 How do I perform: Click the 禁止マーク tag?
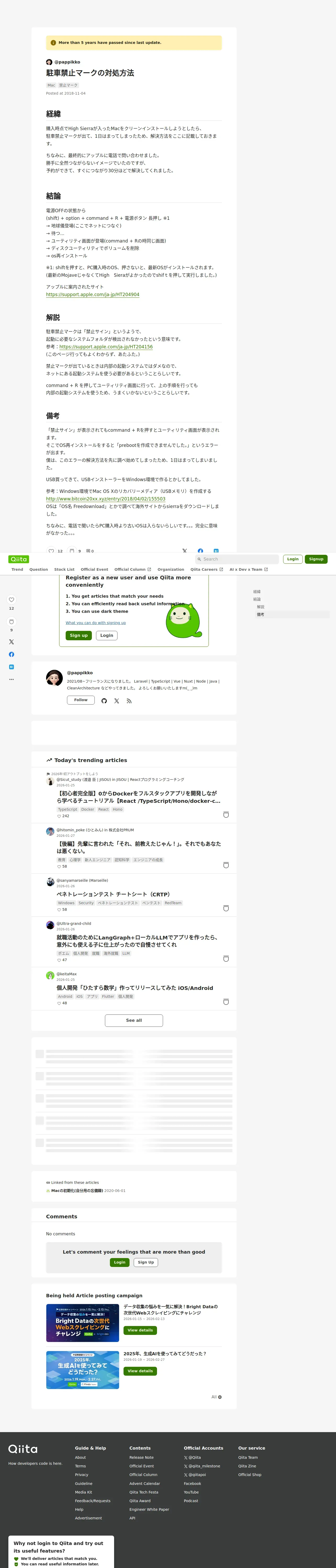(x=68, y=85)
